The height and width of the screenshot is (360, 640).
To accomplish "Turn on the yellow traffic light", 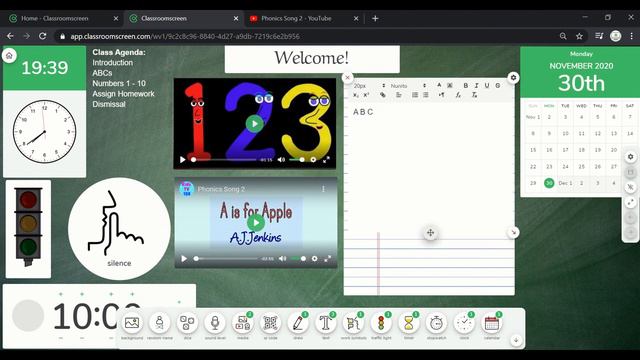I will [28, 223].
